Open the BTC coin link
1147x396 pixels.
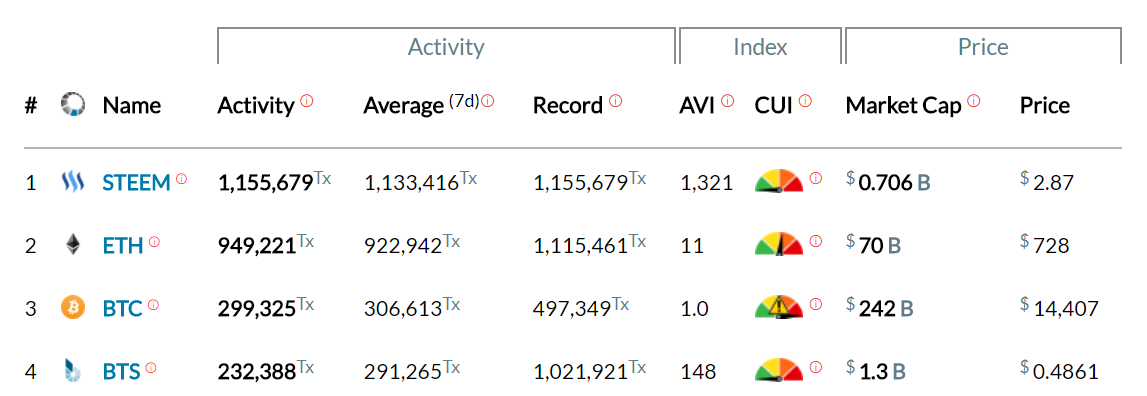pos(122,308)
